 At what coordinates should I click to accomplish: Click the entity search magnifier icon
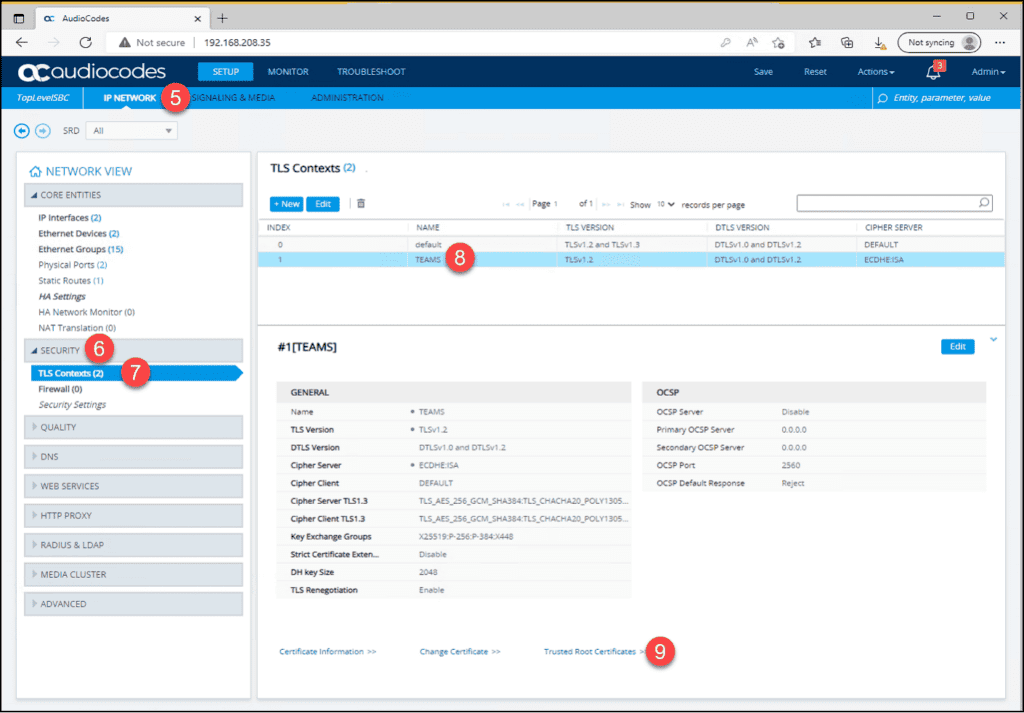(883, 98)
